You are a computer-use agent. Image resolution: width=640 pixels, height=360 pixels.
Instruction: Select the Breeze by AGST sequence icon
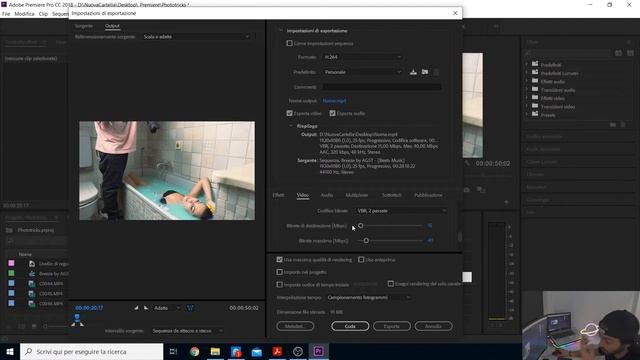(32, 273)
